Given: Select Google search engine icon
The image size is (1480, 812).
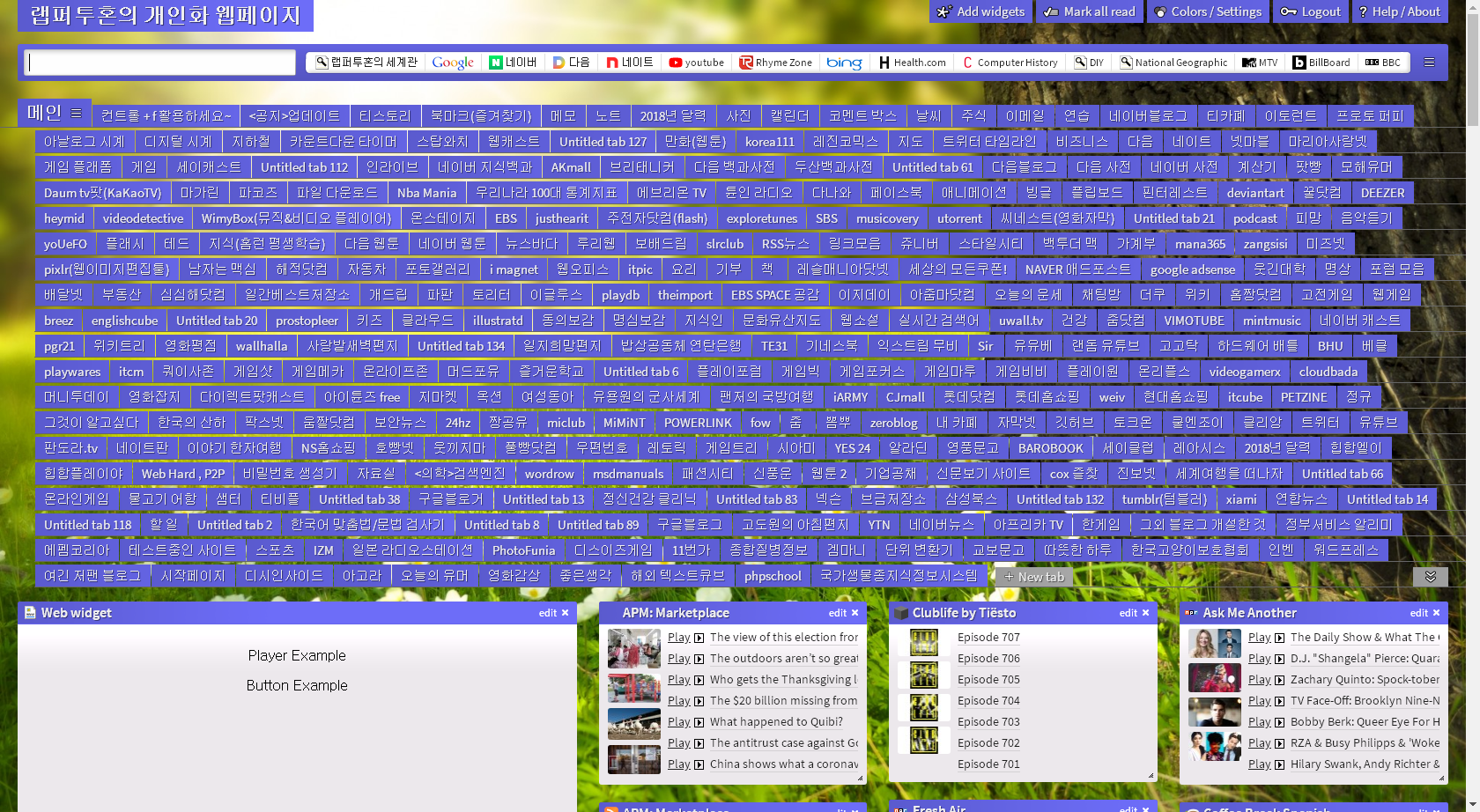Looking at the screenshot, I should click(453, 63).
